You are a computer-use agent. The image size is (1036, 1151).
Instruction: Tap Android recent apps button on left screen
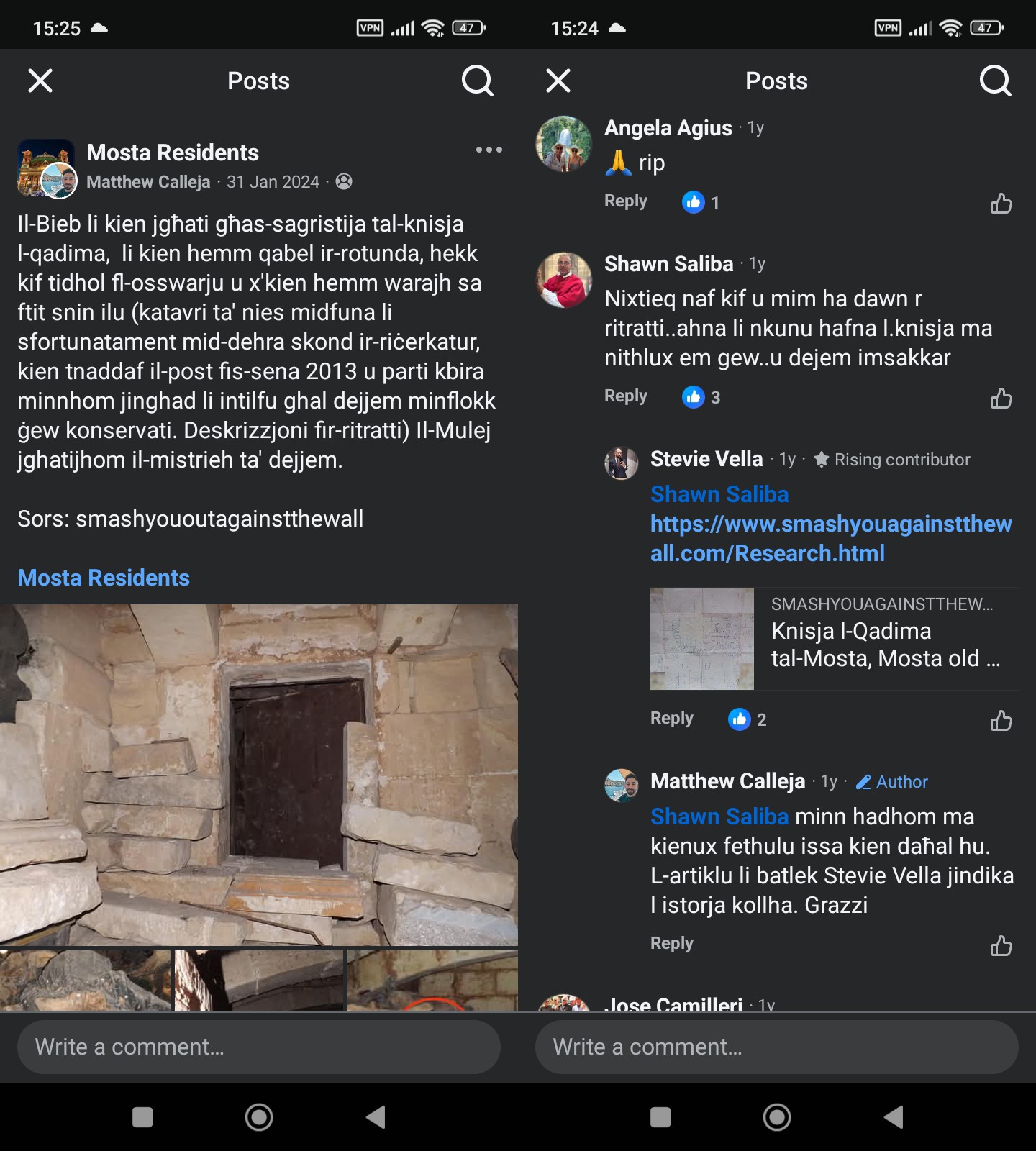142,1117
